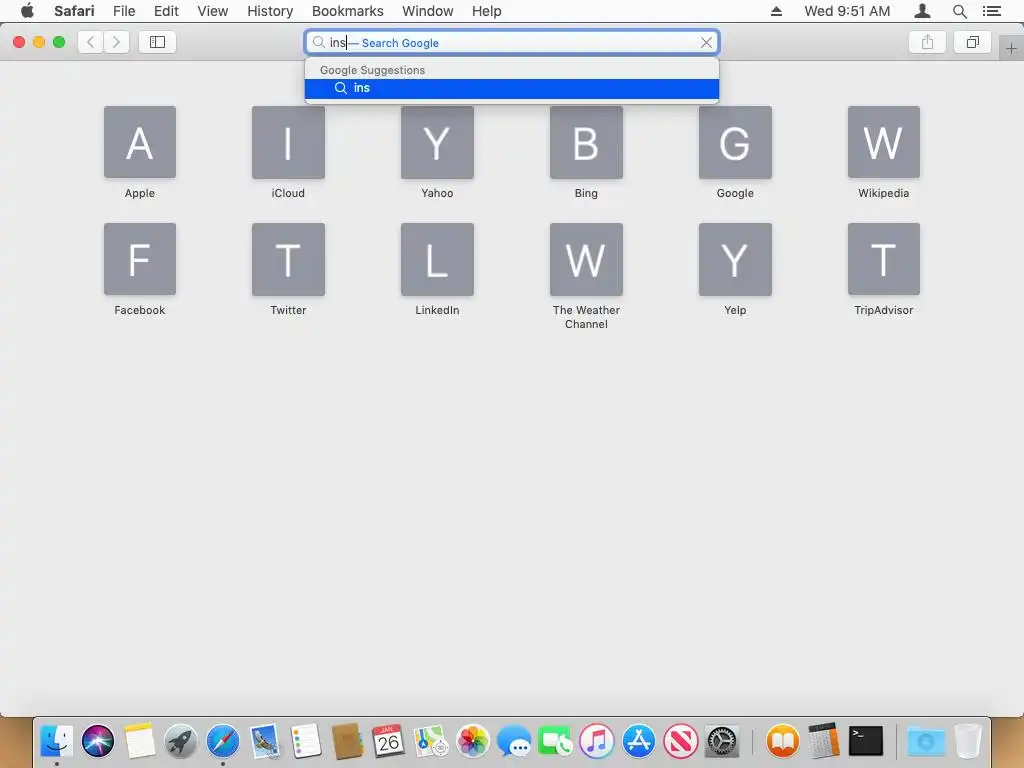Screen dimensions: 1024x768
Task: Open the TripAdvisor favorite tile
Action: point(884,259)
